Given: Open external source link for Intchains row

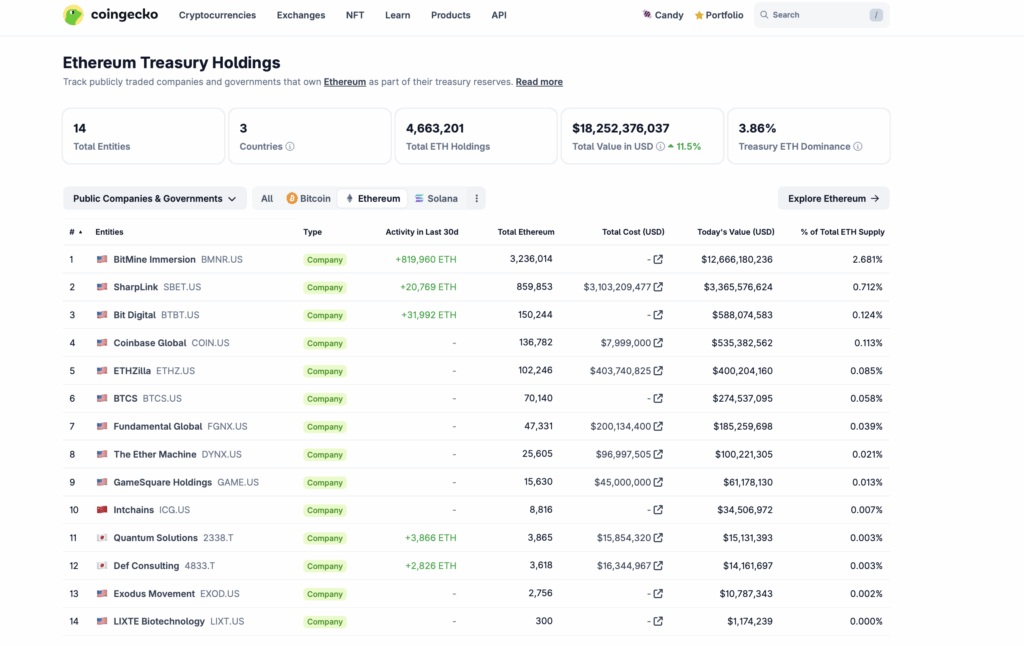Looking at the screenshot, I should [658, 509].
